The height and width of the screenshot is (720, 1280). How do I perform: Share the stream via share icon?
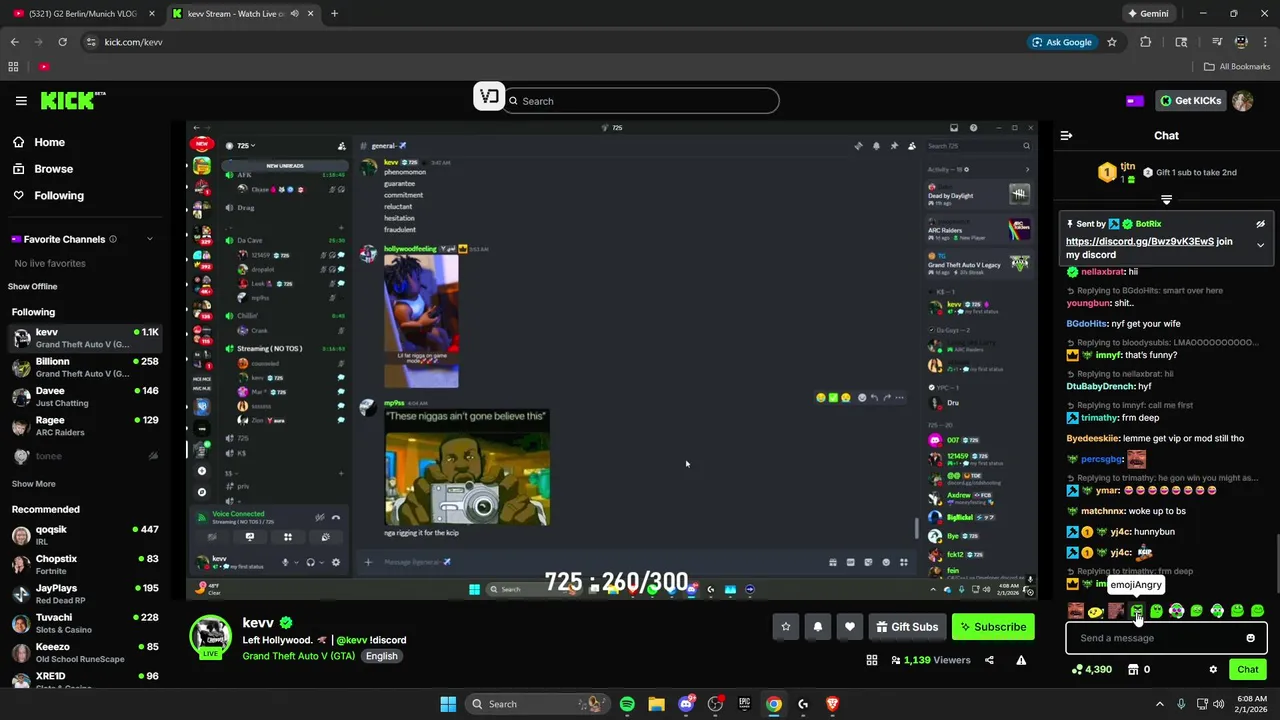[x=989, y=660]
